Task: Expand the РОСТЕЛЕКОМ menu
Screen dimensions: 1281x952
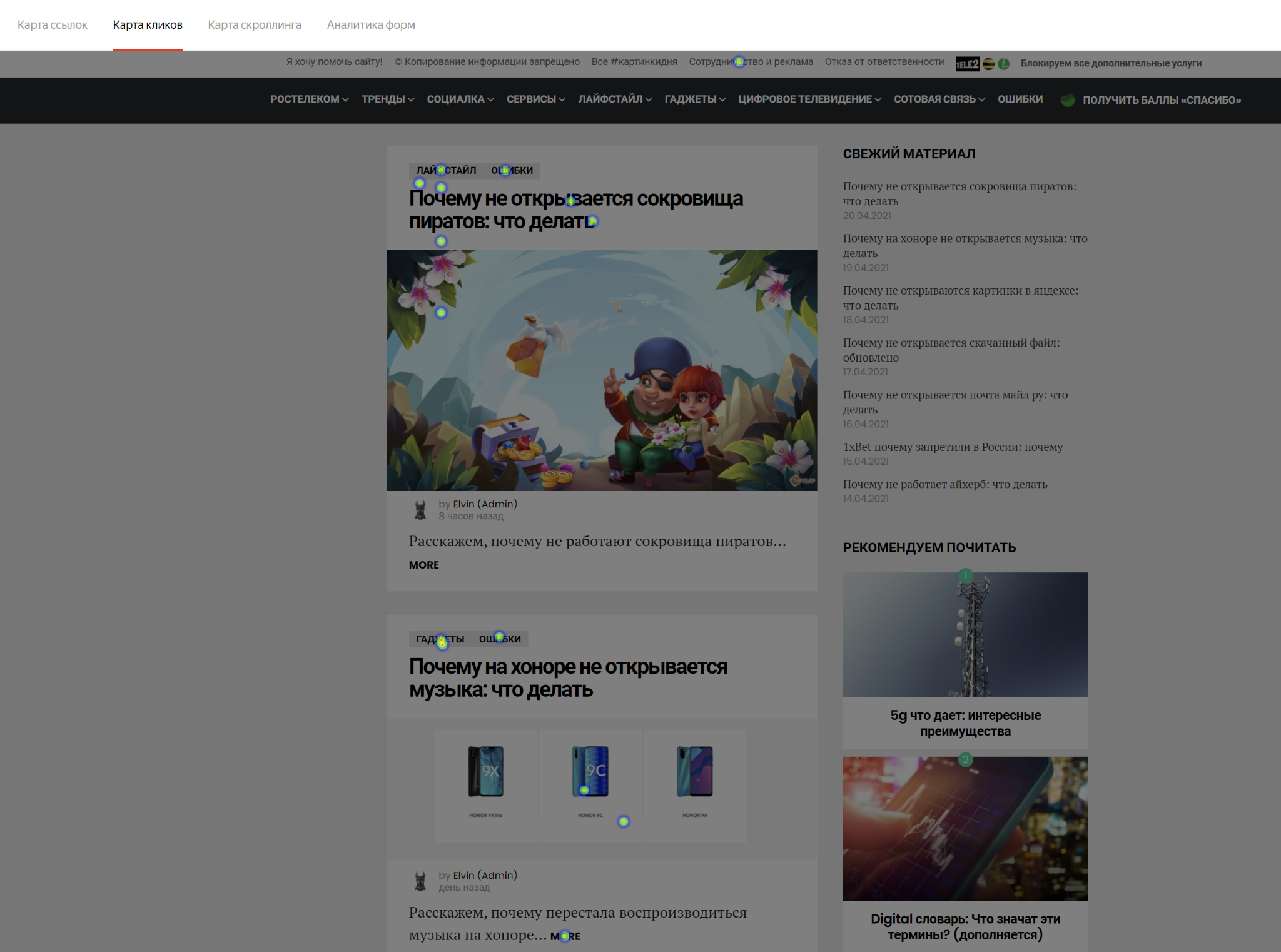Action: point(309,99)
